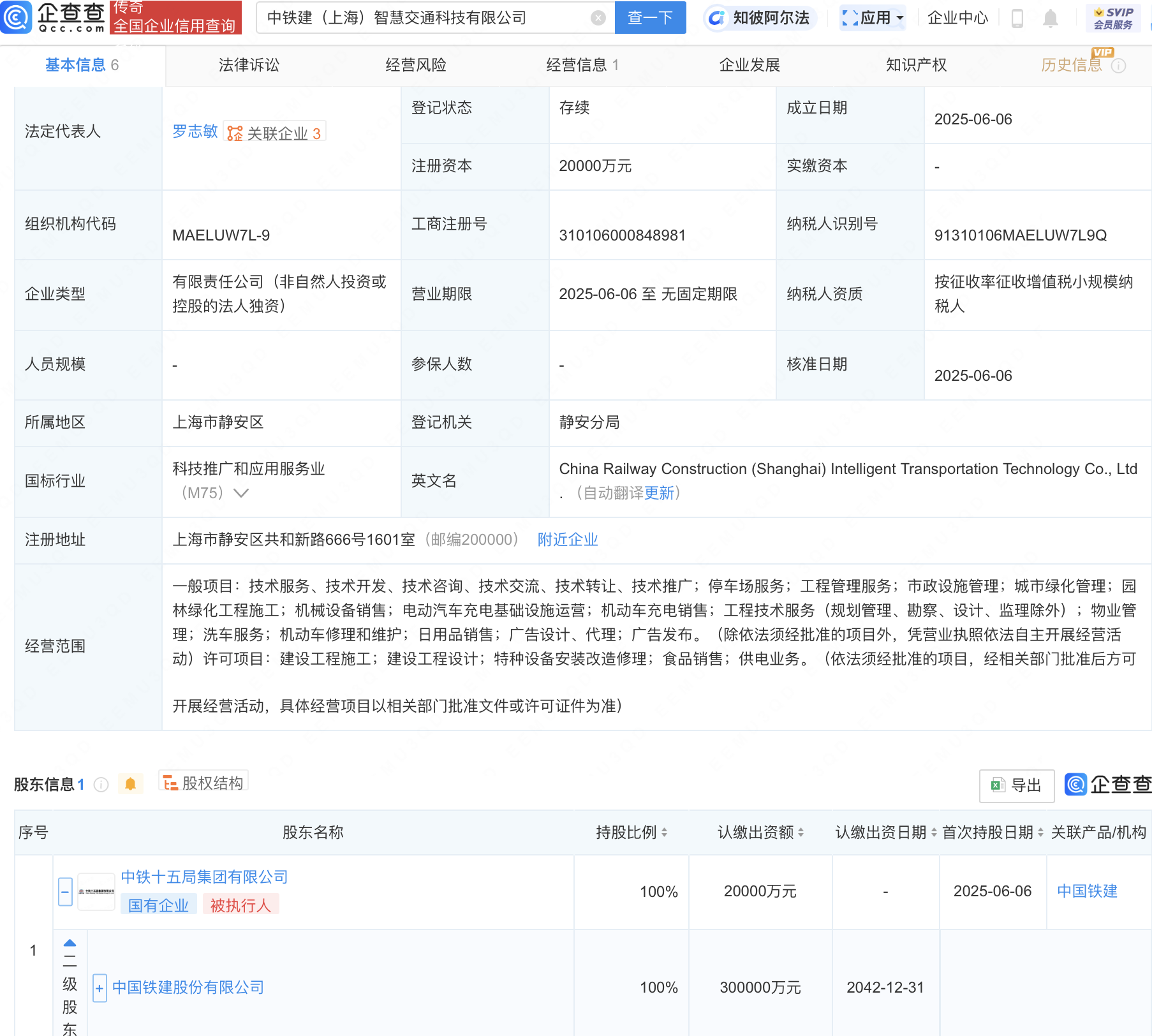Image resolution: width=1152 pixels, height=1036 pixels.
Task: Click the mobile phone icon
Action: pyautogui.click(x=1017, y=18)
